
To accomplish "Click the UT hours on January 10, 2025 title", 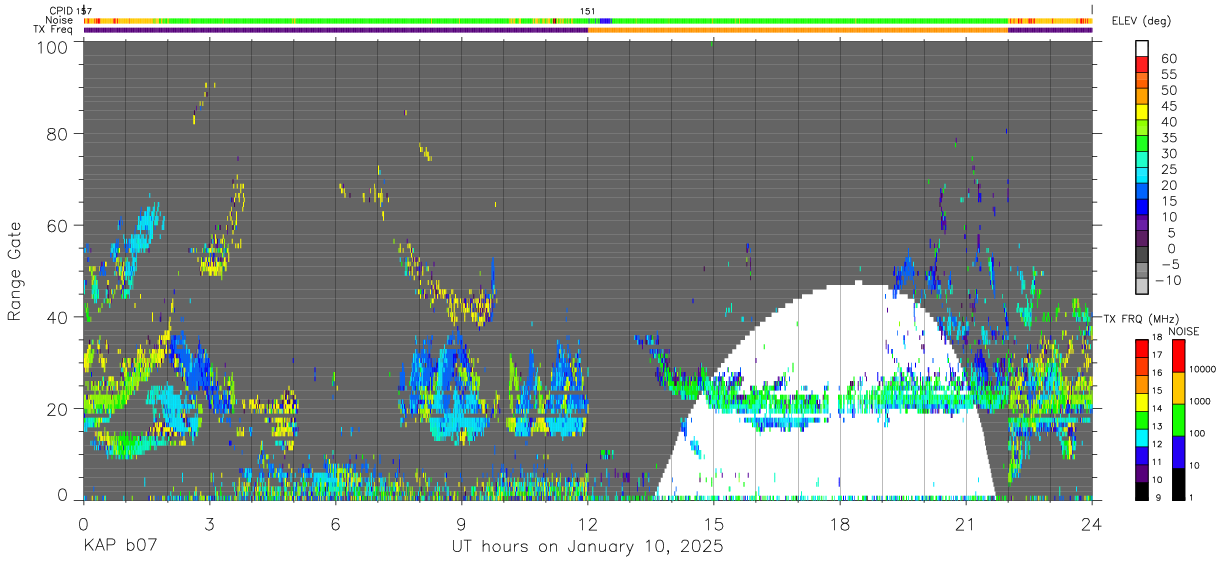I will [x=587, y=548].
